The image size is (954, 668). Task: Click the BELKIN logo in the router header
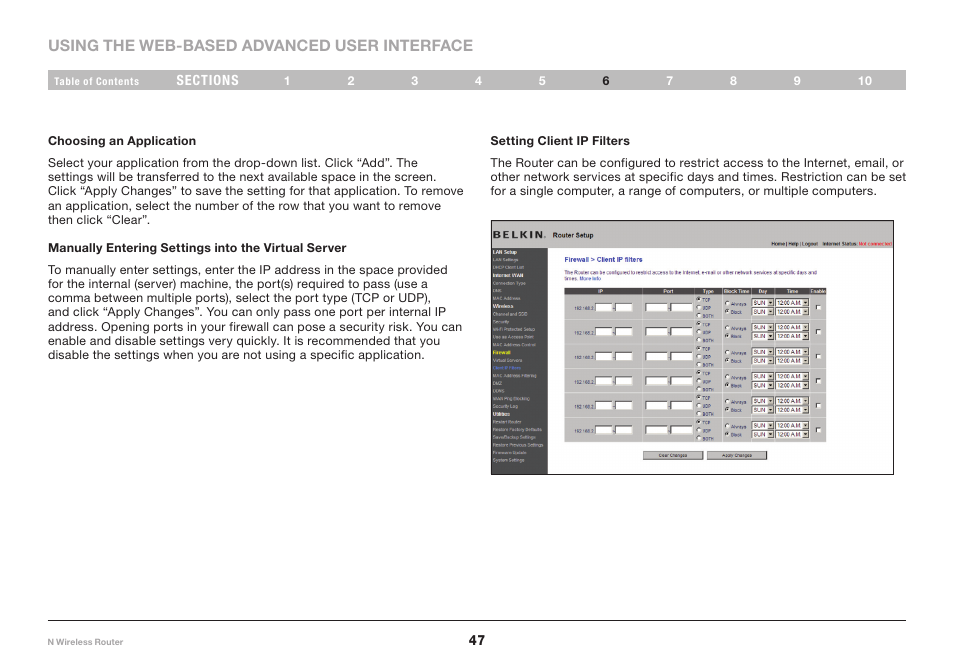pos(519,235)
